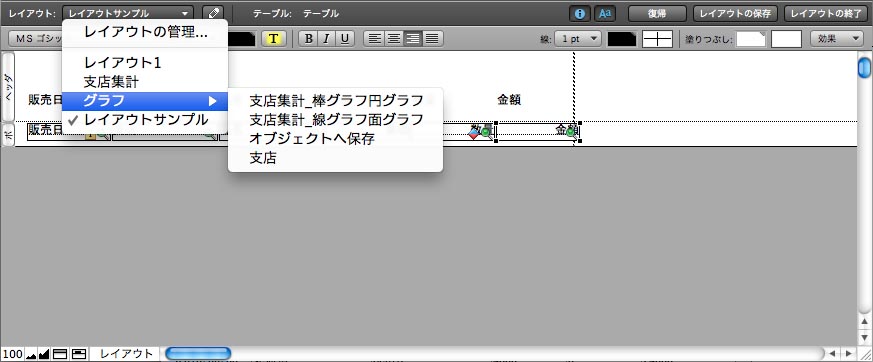
Task: Click the ヘッダ header part label
Action: [x=8, y=86]
